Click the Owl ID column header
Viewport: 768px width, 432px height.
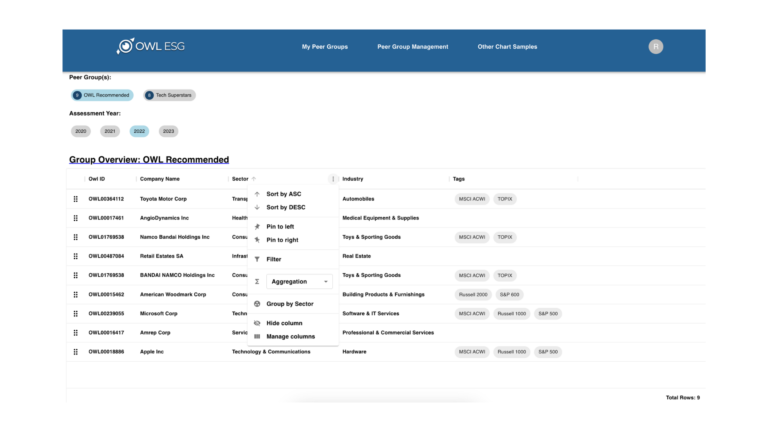tap(96, 179)
